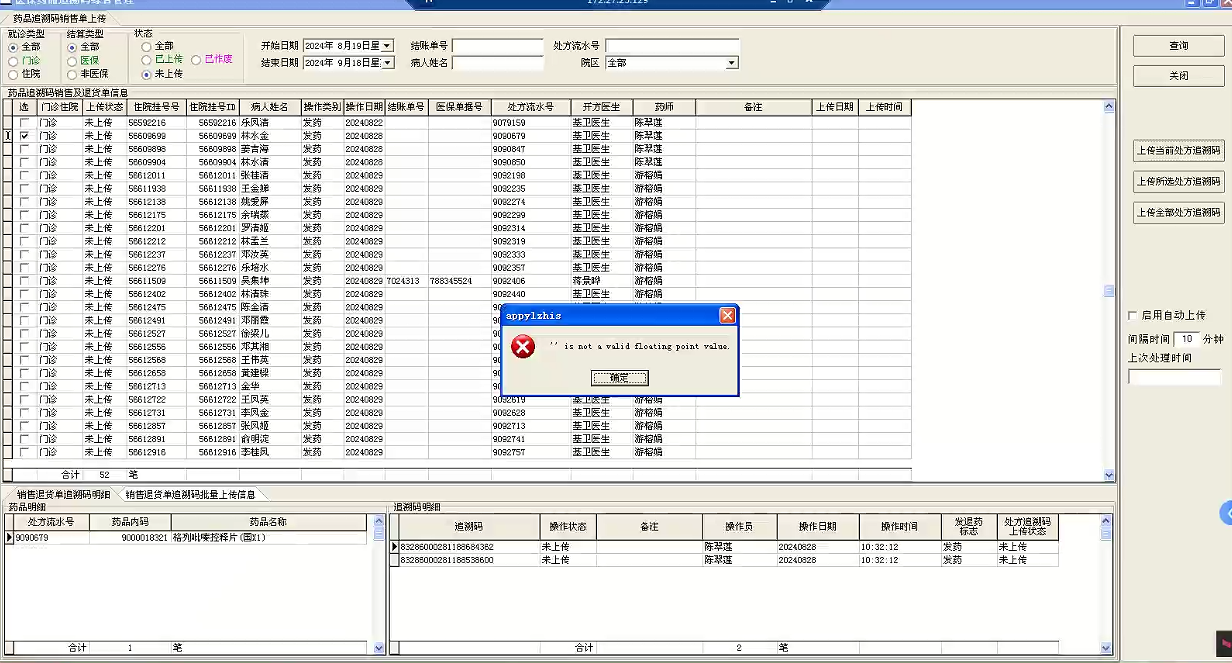
Task: Click 上传当前处方追溯码 button
Action: 1178,152
